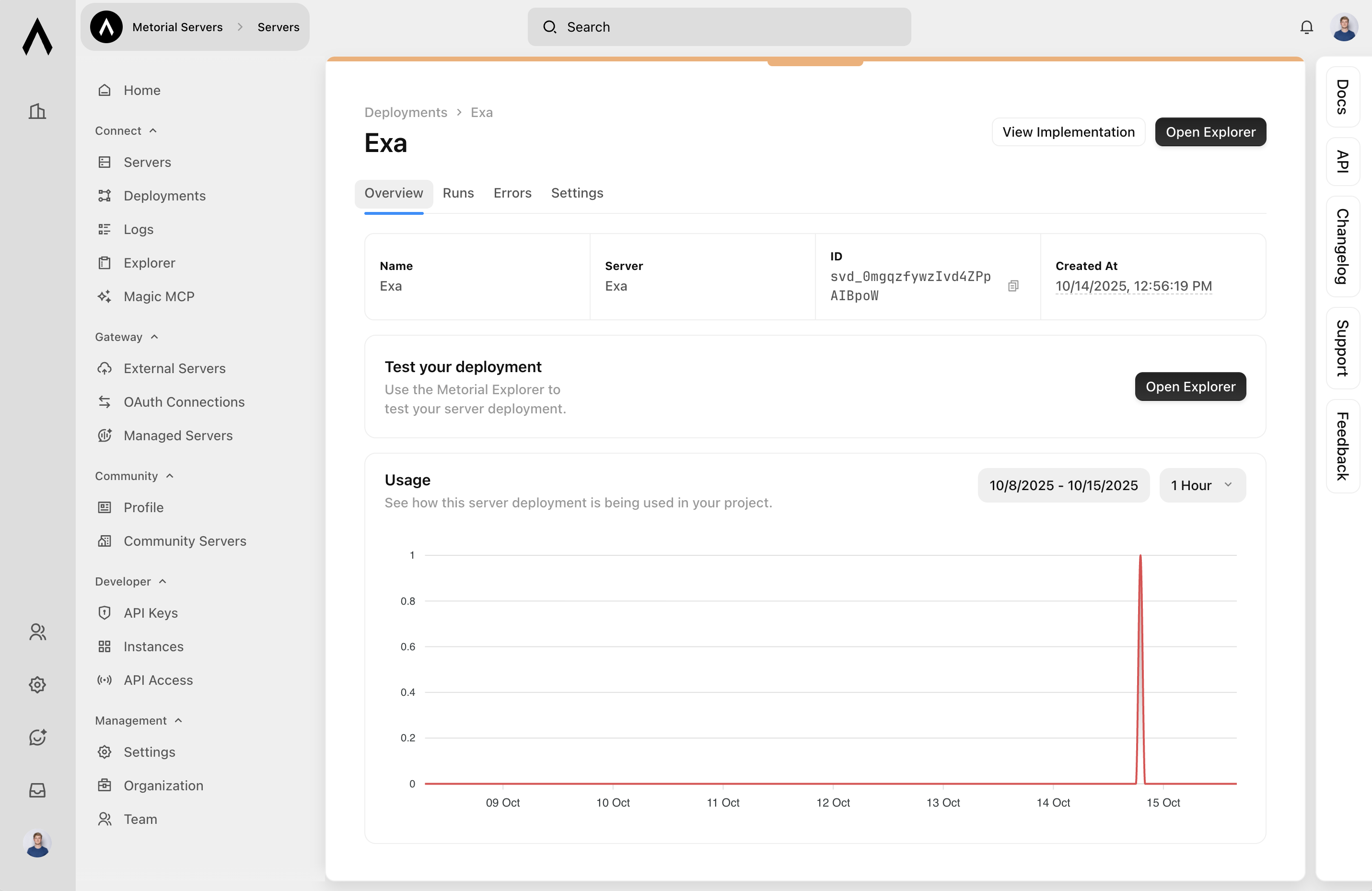Click Open Explorer in the Test your deployment card
The image size is (1372, 891).
1190,387
